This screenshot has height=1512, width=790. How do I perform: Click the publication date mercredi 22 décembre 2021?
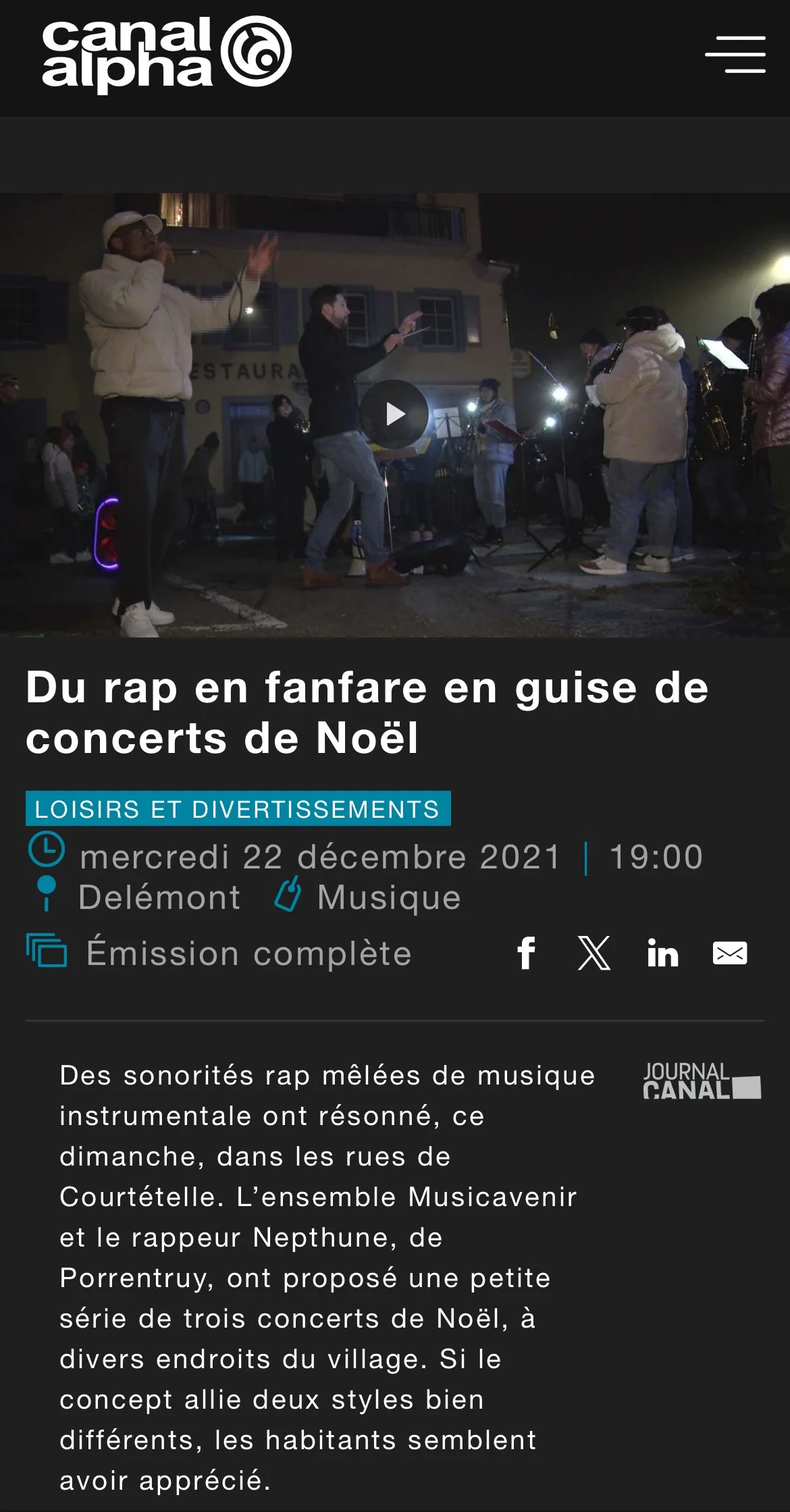320,857
